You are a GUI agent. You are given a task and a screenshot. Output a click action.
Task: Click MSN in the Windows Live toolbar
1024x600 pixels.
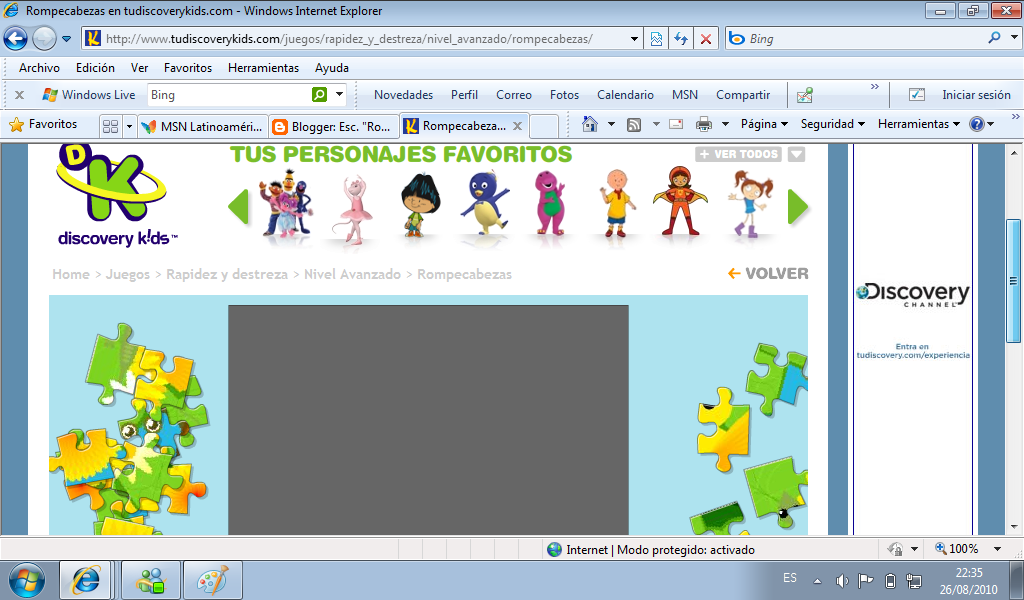(x=685, y=95)
